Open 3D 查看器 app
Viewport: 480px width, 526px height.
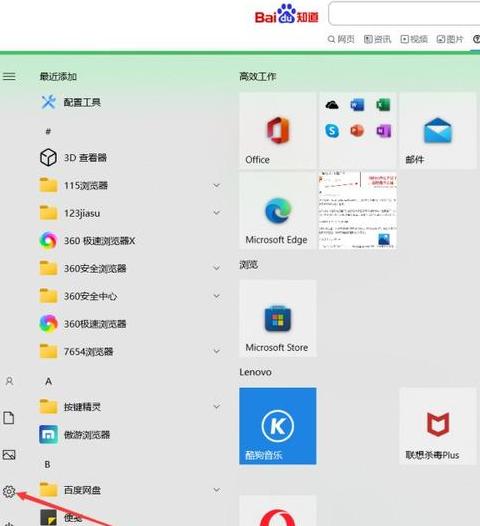pyautogui.click(x=73, y=158)
